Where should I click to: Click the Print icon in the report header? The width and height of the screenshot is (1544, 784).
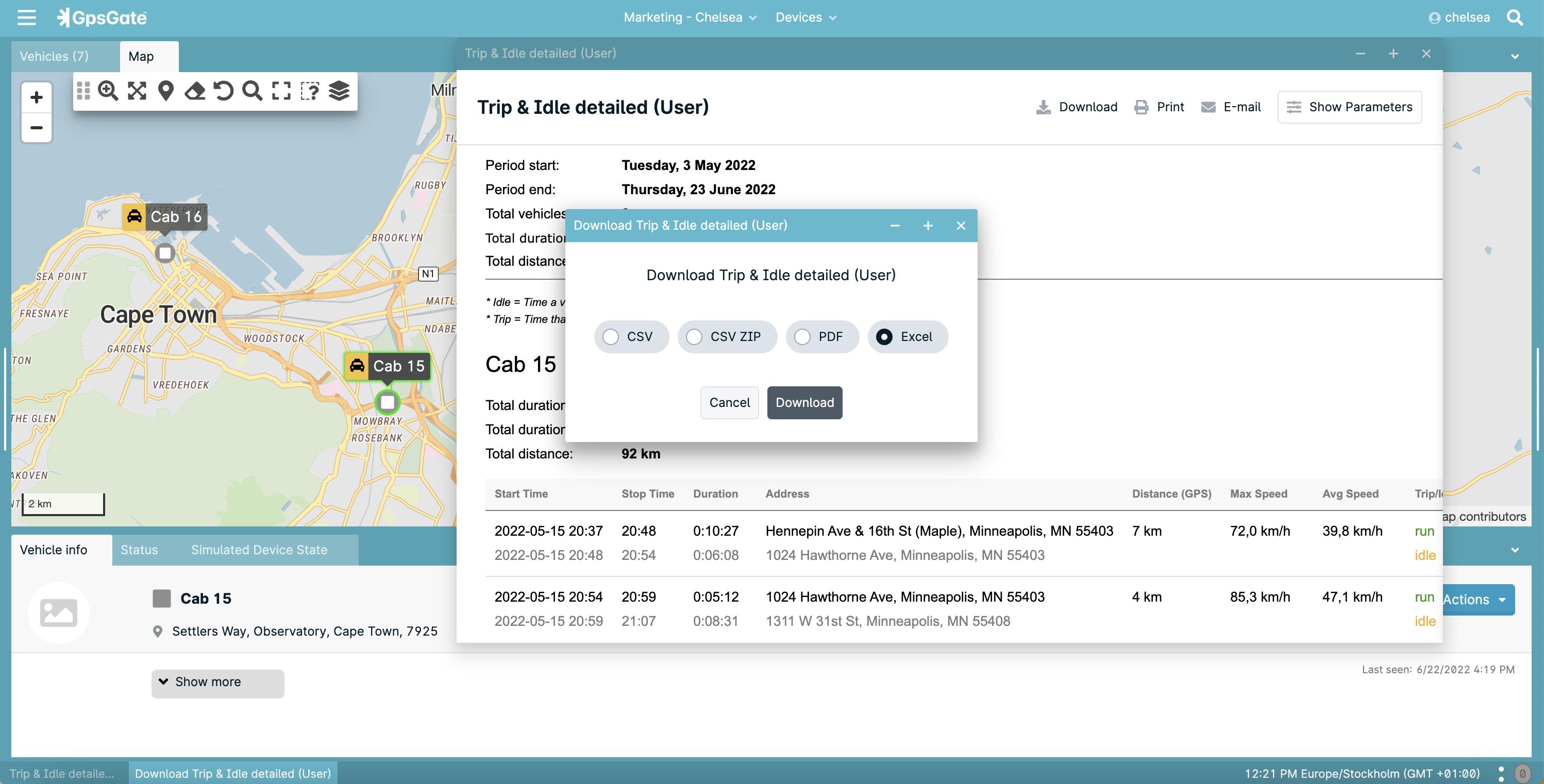pos(1159,107)
